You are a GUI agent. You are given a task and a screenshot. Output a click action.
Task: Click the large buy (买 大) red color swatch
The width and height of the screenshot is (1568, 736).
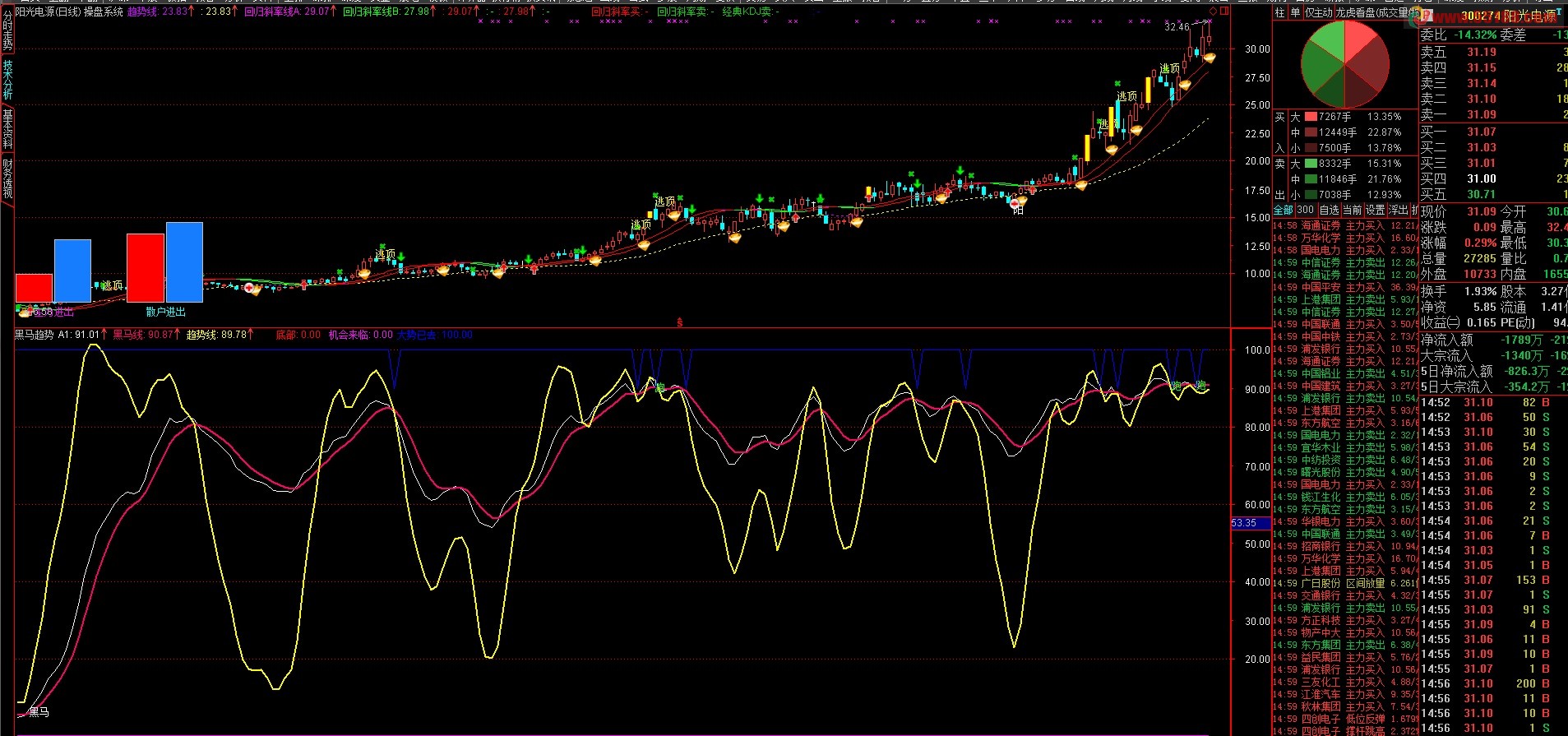1311,117
